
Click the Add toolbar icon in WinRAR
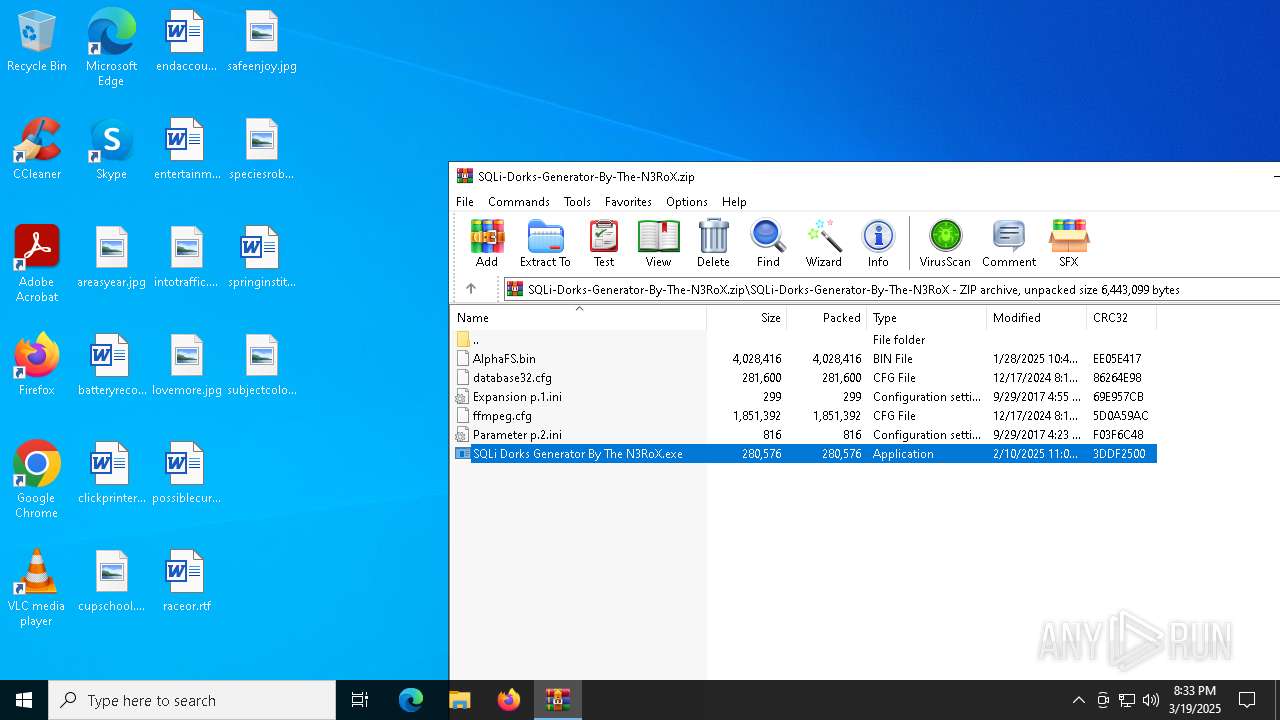point(487,243)
